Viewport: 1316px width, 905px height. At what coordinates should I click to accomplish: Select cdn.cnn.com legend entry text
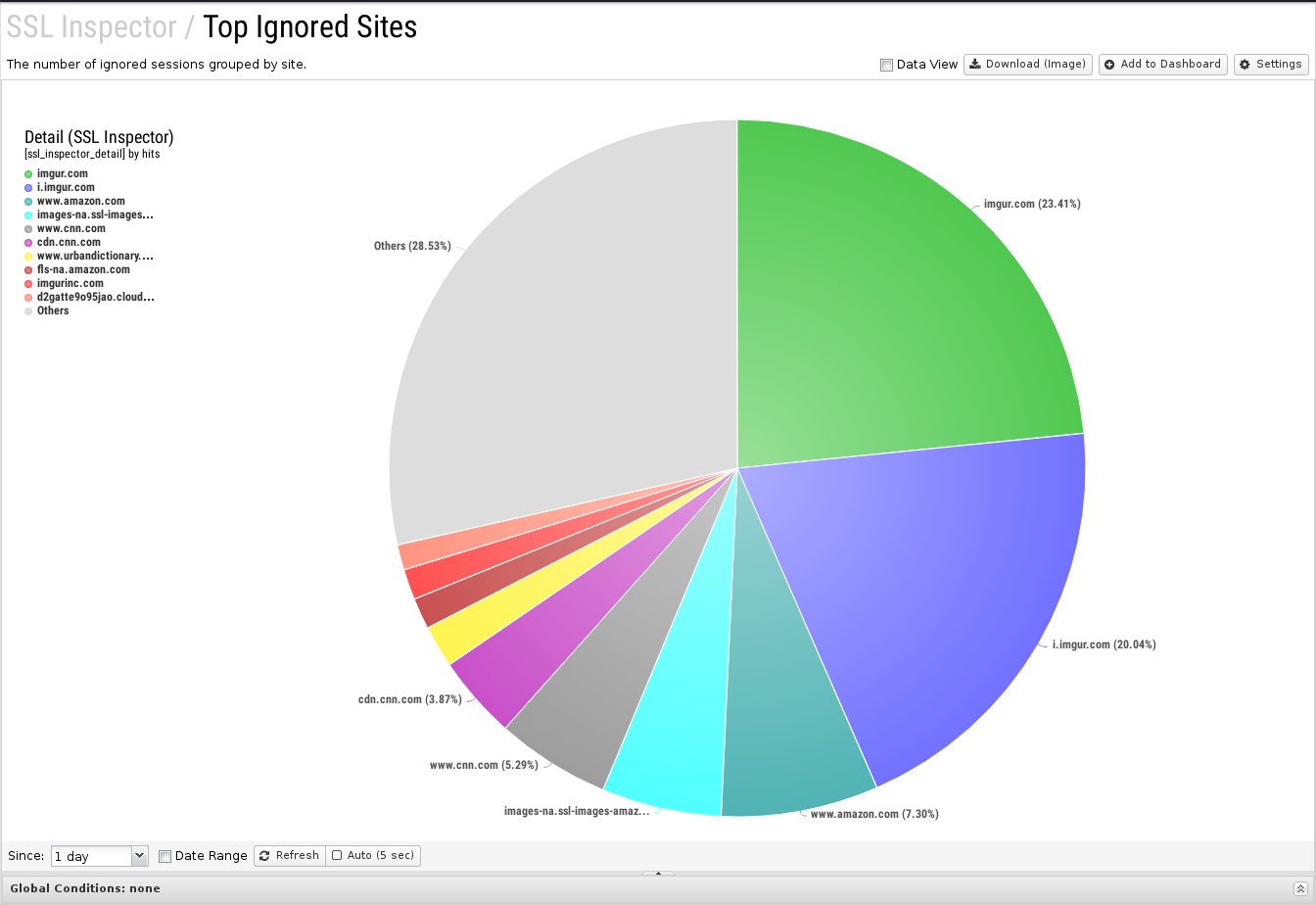click(x=69, y=242)
